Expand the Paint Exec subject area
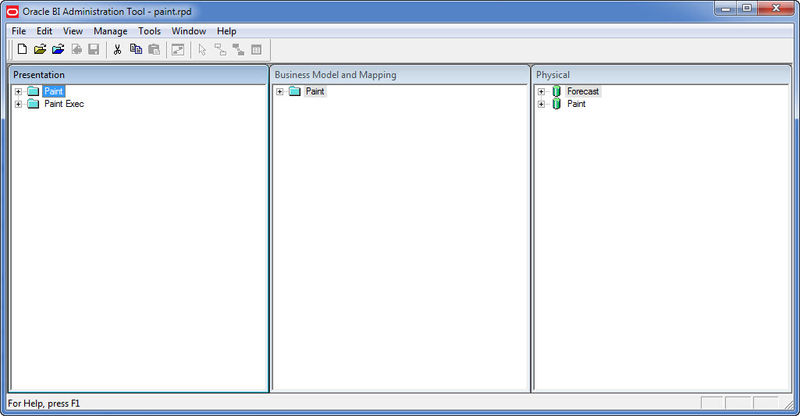800x416 pixels. coord(18,104)
